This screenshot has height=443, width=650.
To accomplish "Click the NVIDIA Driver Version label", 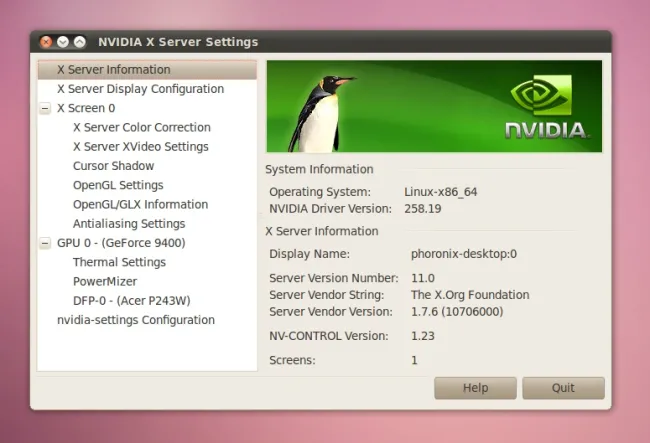I will [330, 208].
